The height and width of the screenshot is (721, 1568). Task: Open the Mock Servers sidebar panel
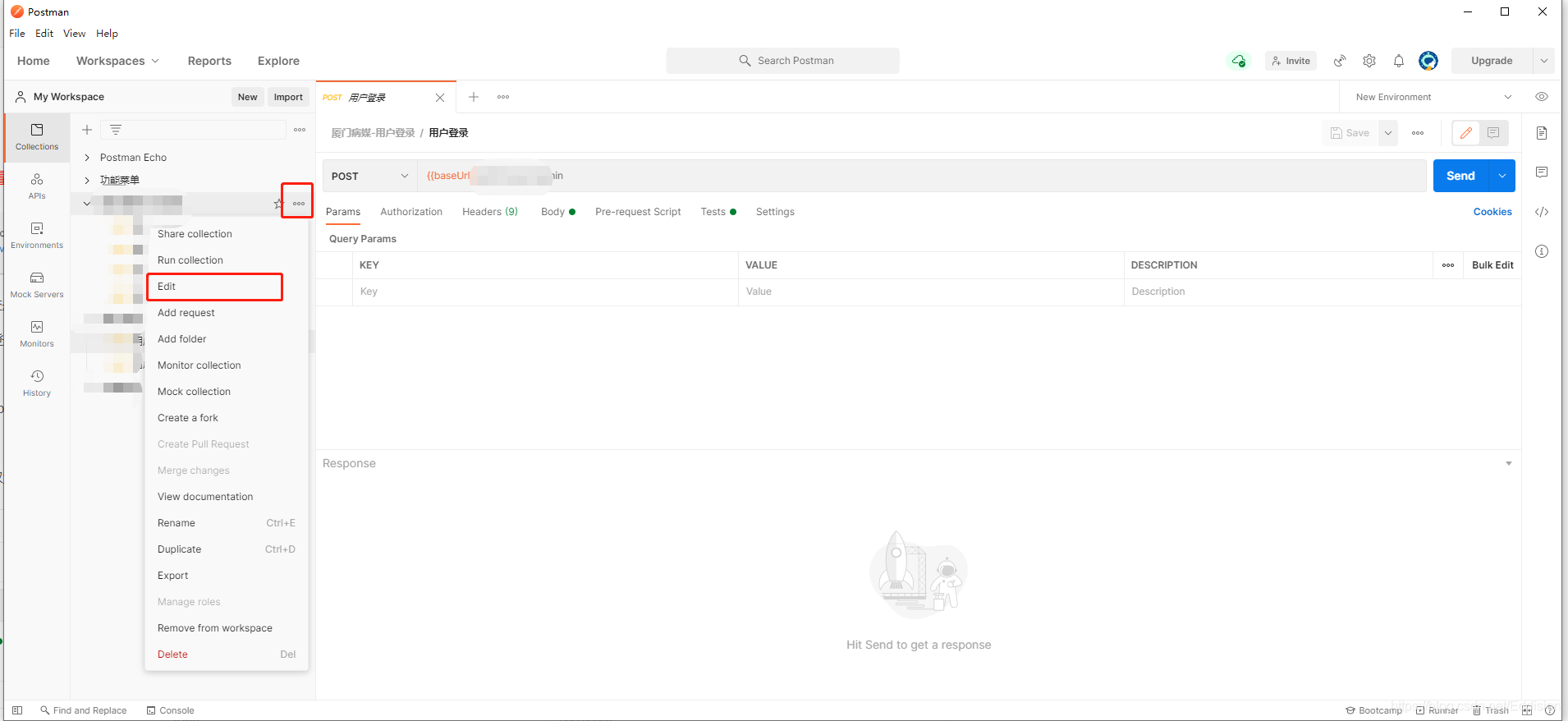(x=37, y=284)
